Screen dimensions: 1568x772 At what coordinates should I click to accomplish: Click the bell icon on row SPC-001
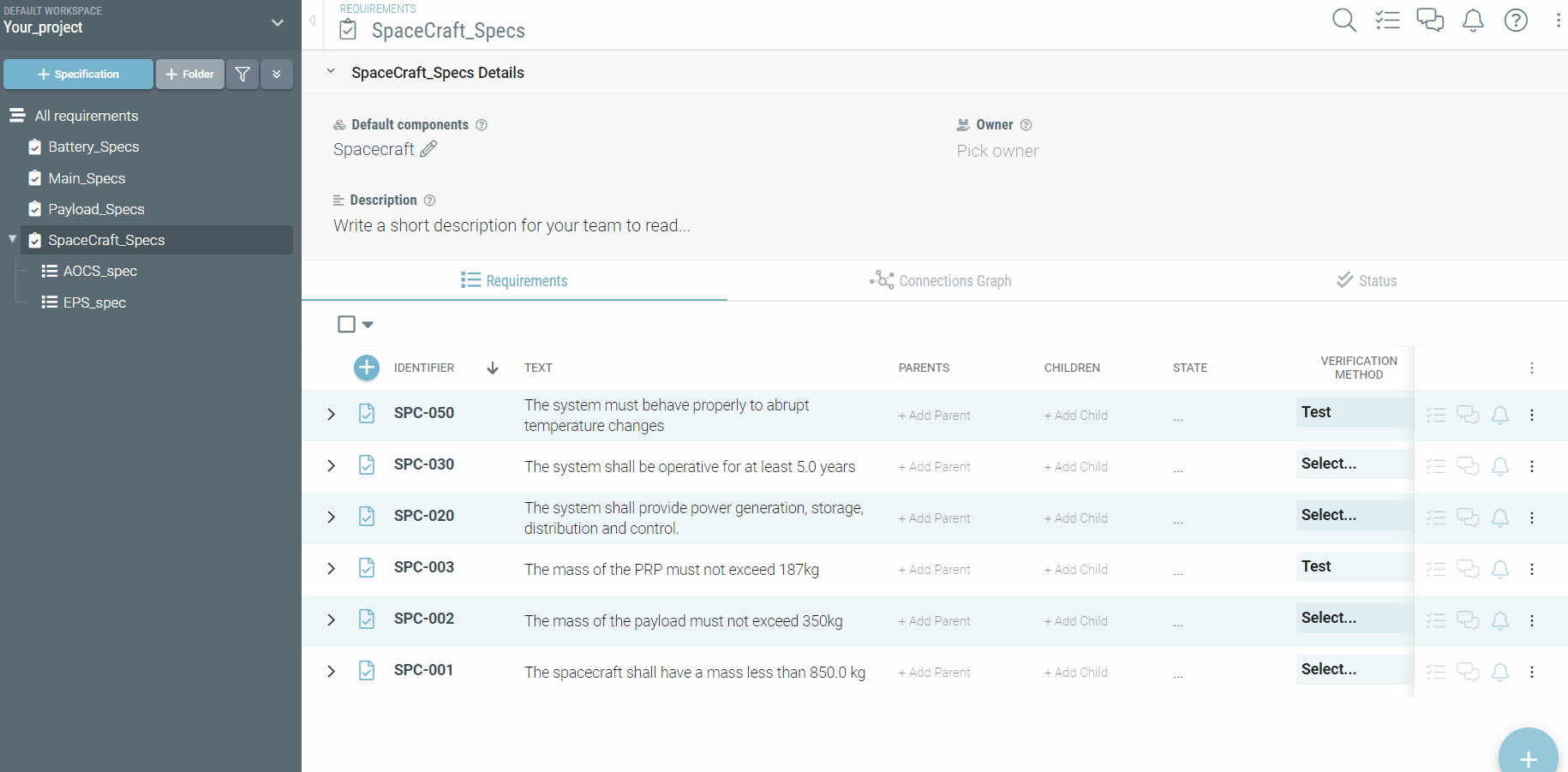coord(1500,672)
